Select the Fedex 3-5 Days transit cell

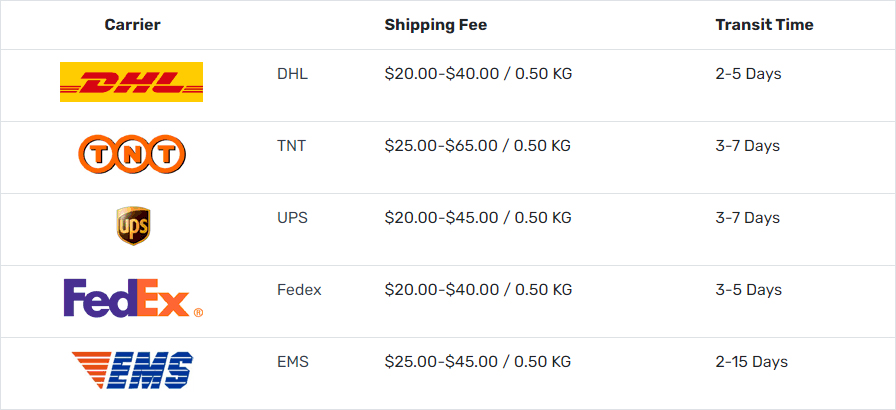(x=748, y=290)
